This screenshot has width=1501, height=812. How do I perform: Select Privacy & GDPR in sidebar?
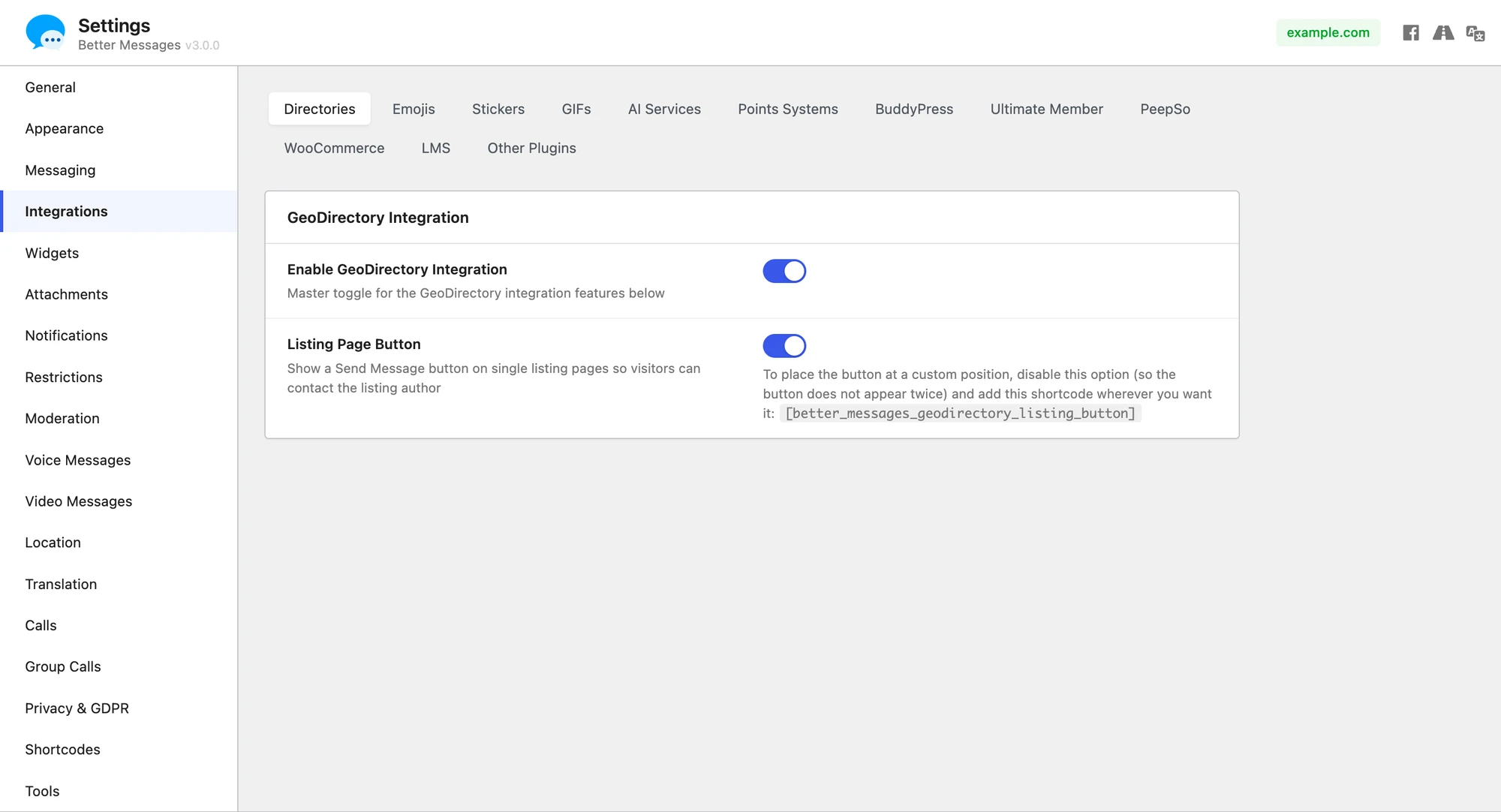[x=119, y=708]
